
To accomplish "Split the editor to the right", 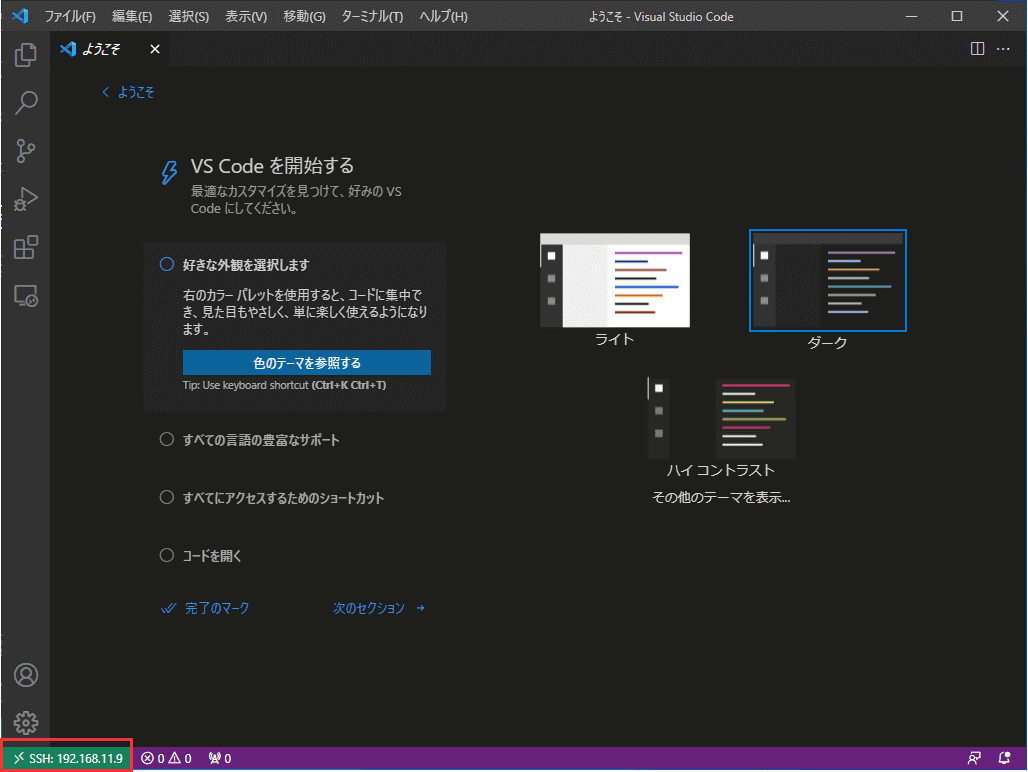I will tap(977, 49).
